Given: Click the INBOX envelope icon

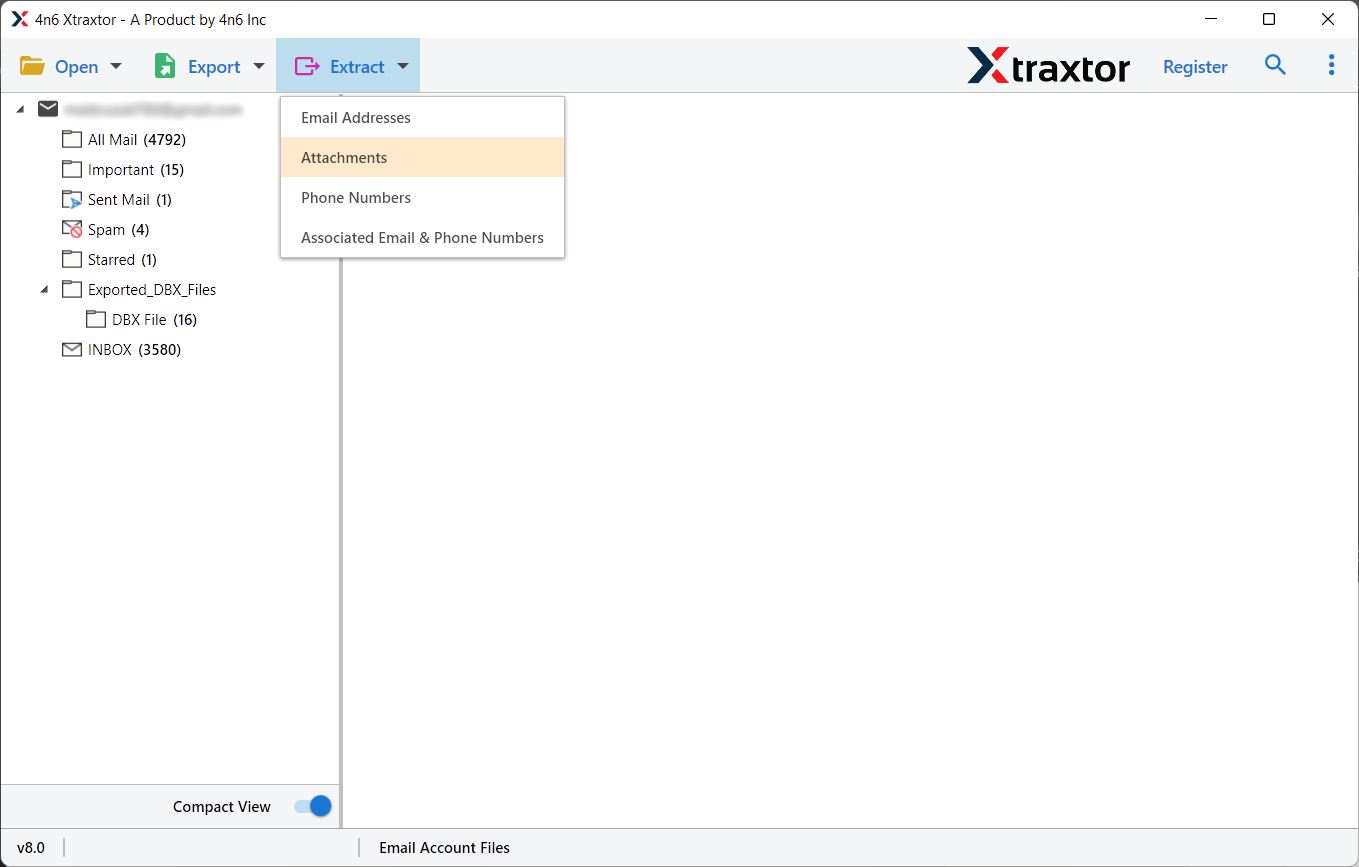Looking at the screenshot, I should coord(71,349).
